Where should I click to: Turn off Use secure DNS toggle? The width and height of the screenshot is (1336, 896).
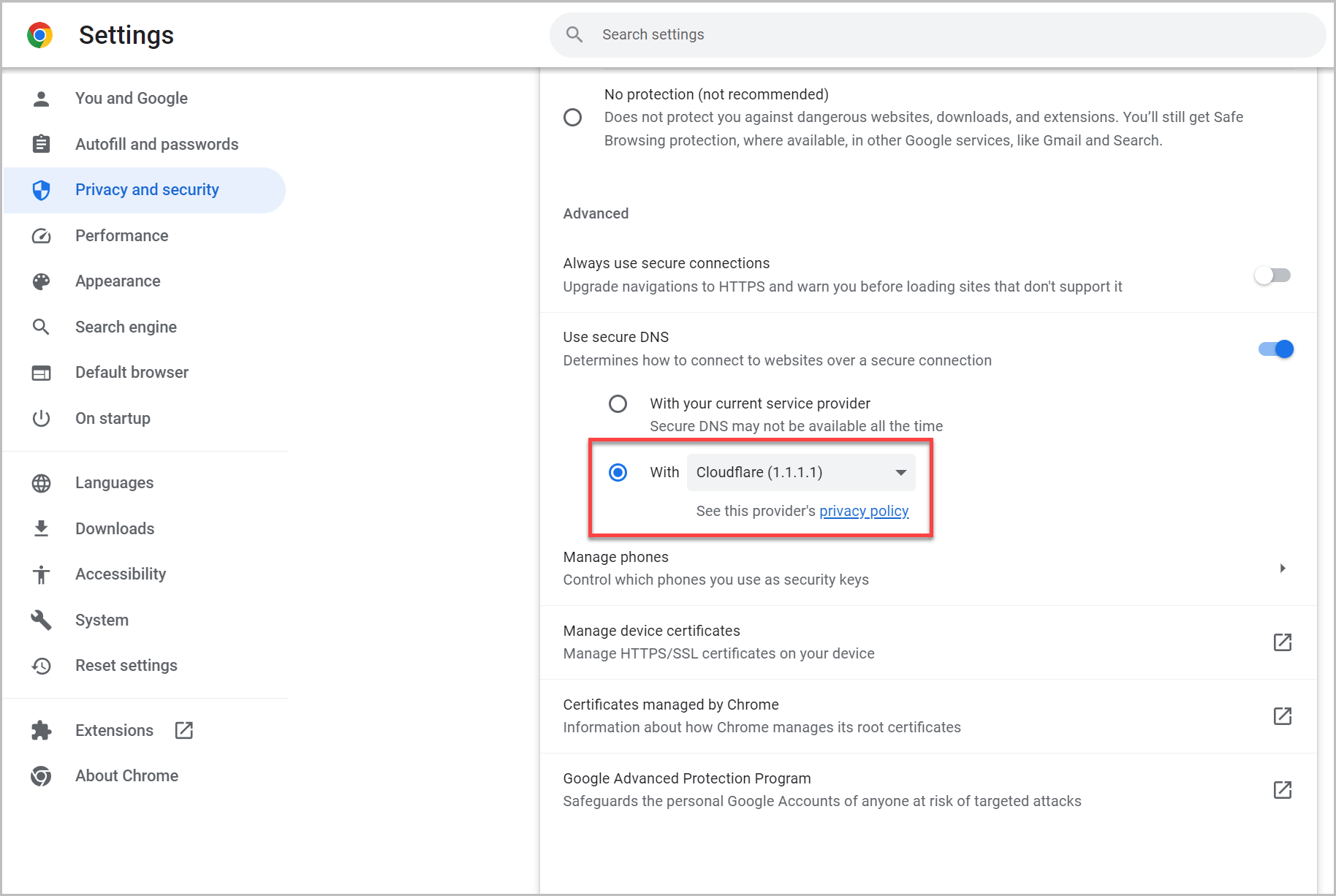[x=1276, y=349]
